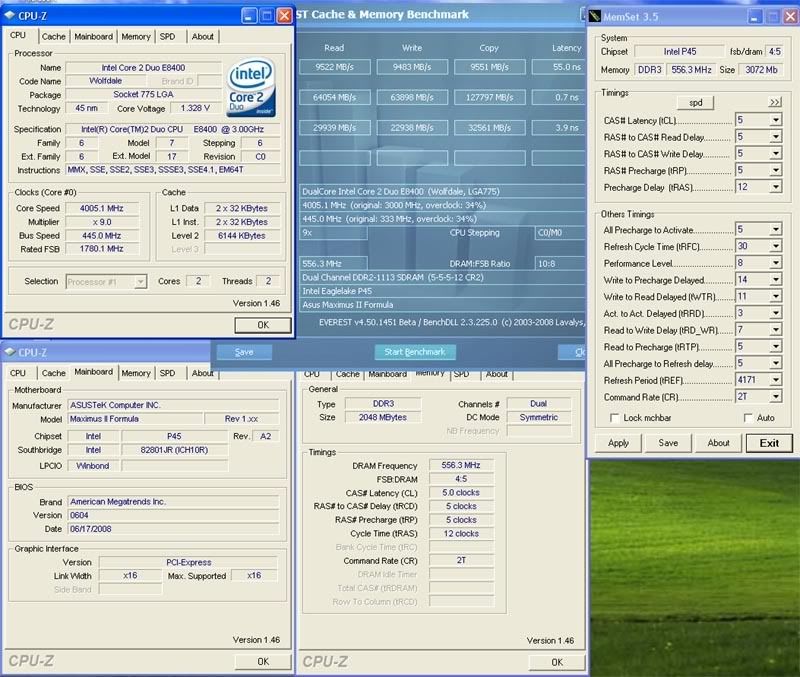This screenshot has width=800, height=677.
Task: Open the All Precharge to Refresh delay dropdown
Action: pyautogui.click(x=776, y=363)
